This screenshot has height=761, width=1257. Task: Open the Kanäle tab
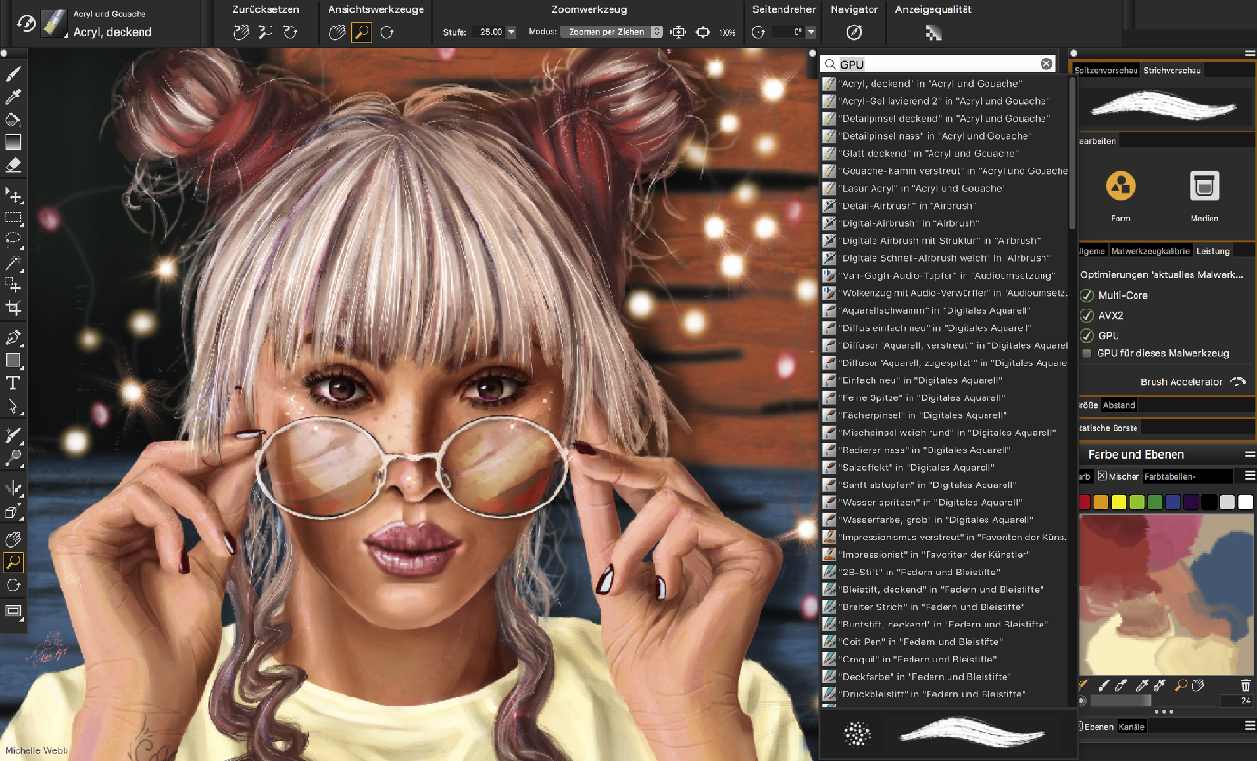1131,727
